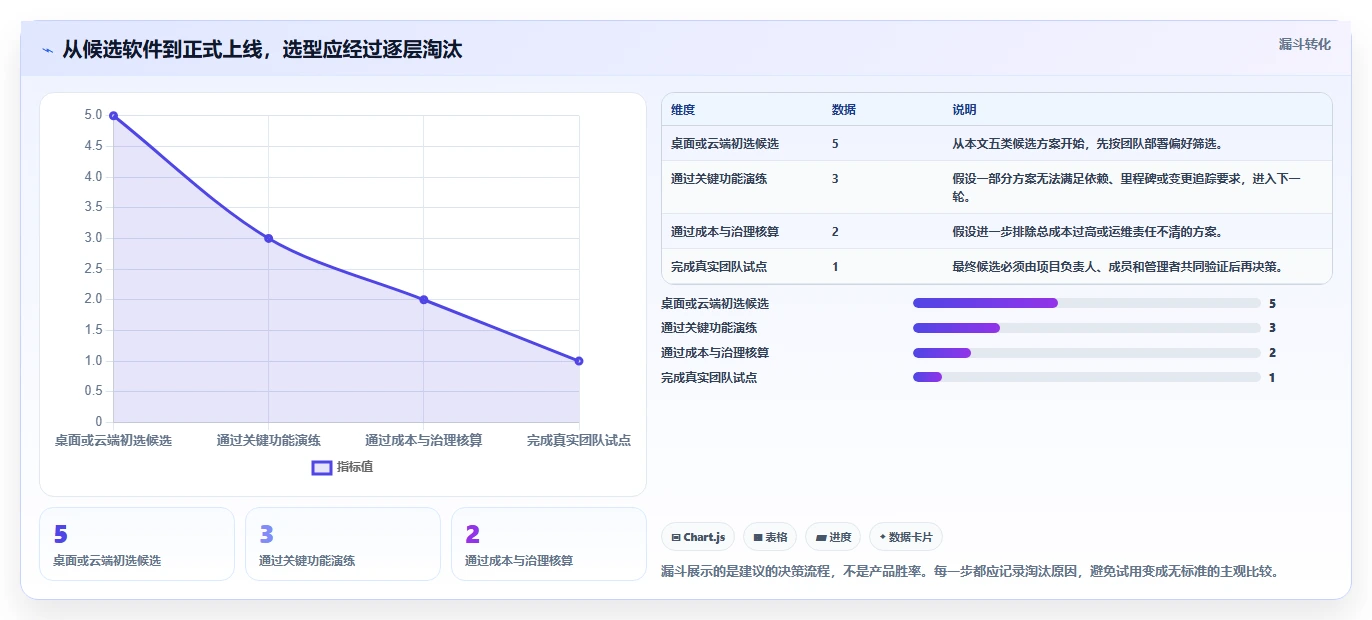This screenshot has width=1372, height=620.
Task: Click the lightning icon beside the title
Action: (47, 50)
